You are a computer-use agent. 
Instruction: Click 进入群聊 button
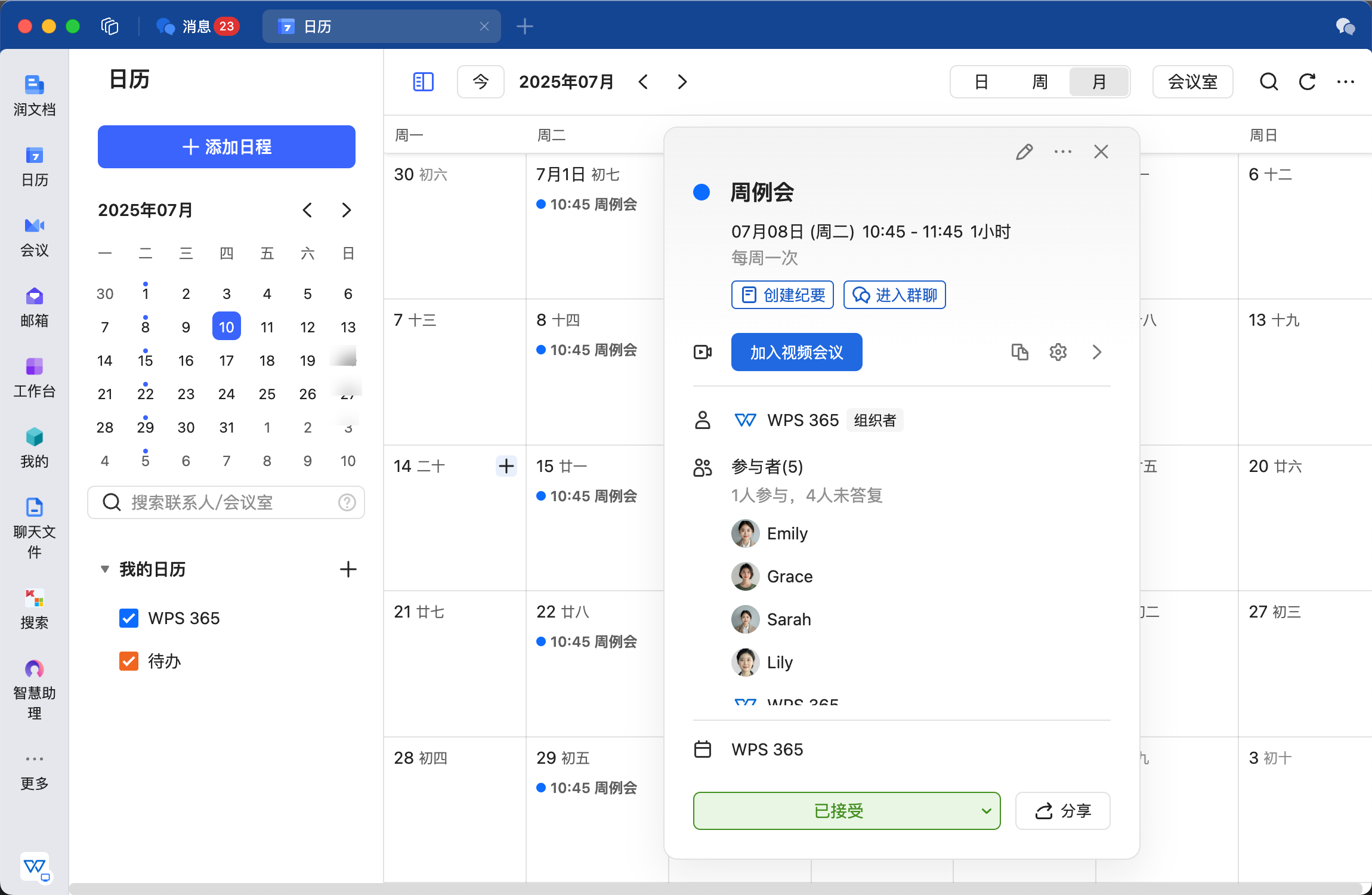tap(895, 295)
